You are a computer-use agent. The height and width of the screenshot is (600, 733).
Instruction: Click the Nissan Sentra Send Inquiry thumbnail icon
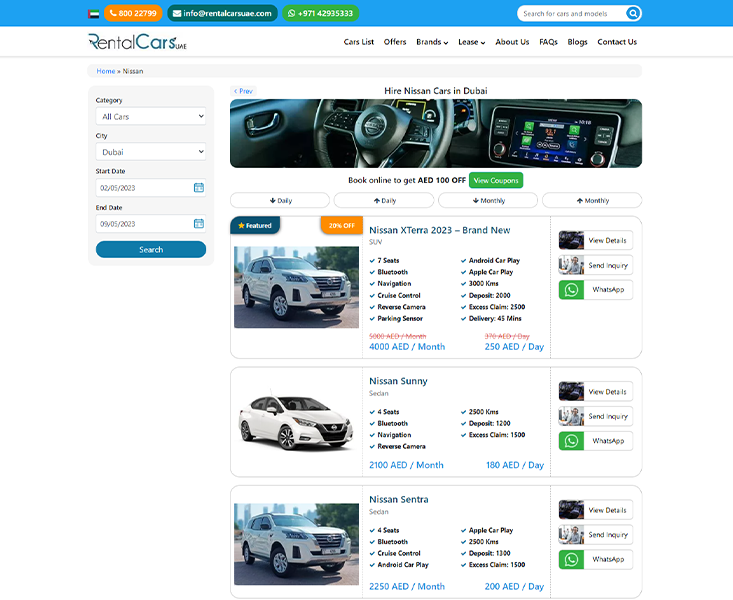click(x=571, y=535)
